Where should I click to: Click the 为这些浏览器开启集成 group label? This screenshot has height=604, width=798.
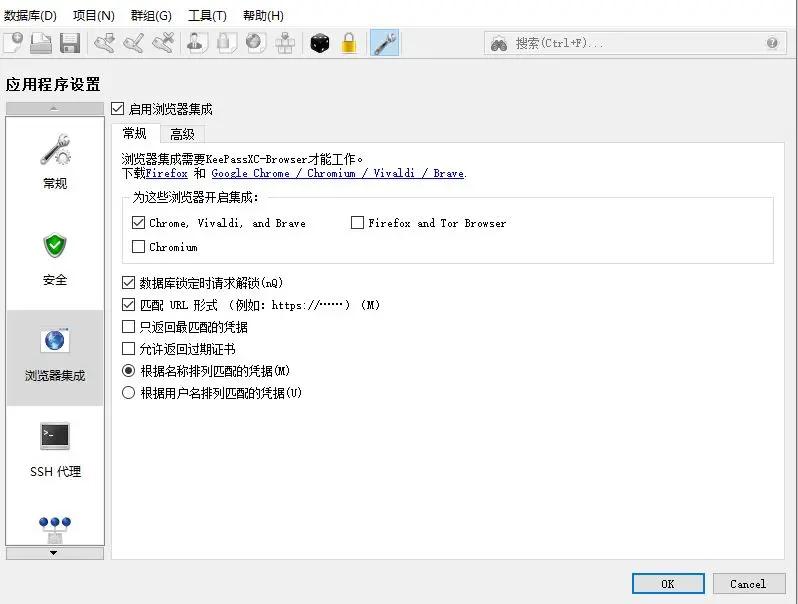coord(195,197)
